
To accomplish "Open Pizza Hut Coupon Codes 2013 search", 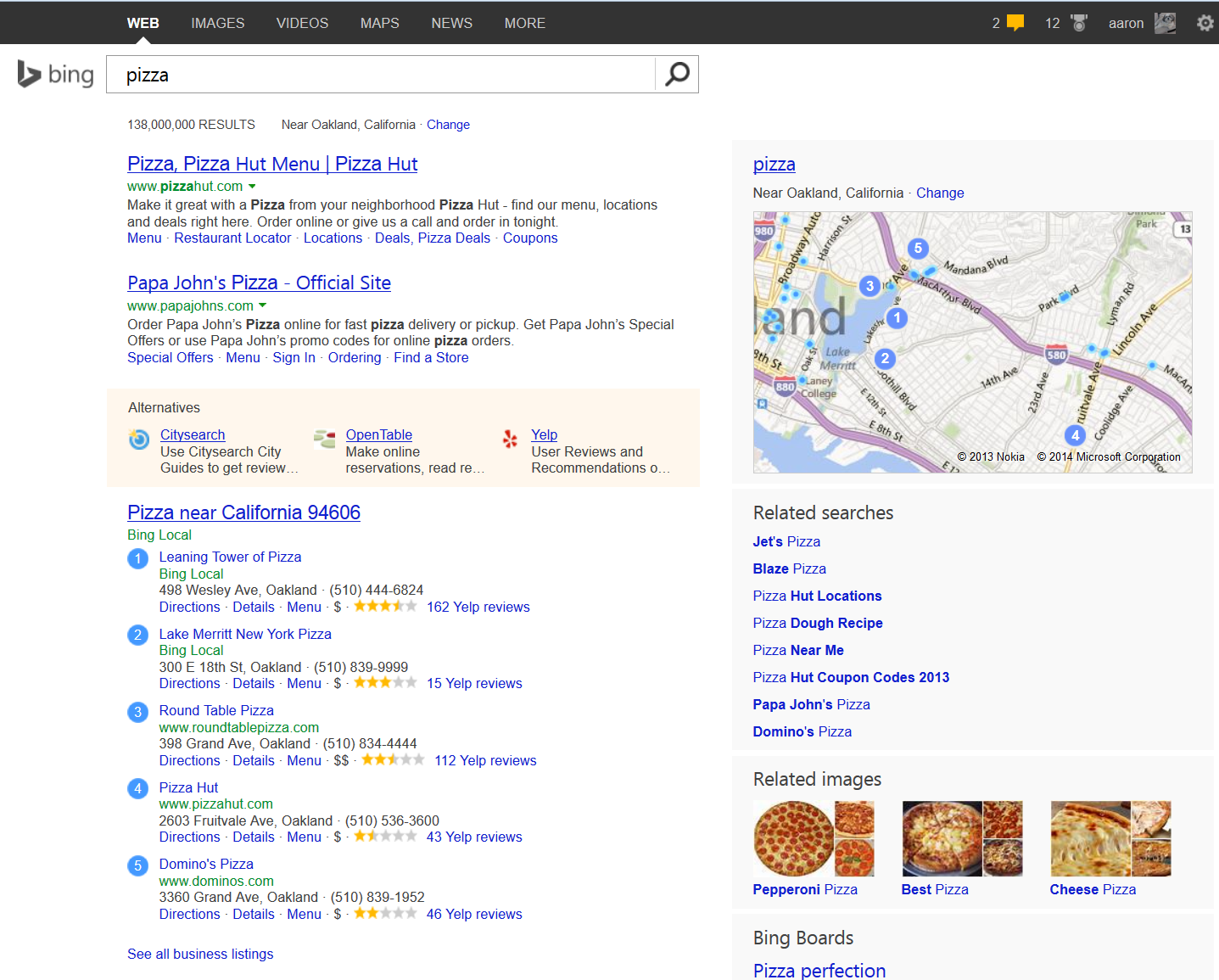I will click(x=851, y=678).
